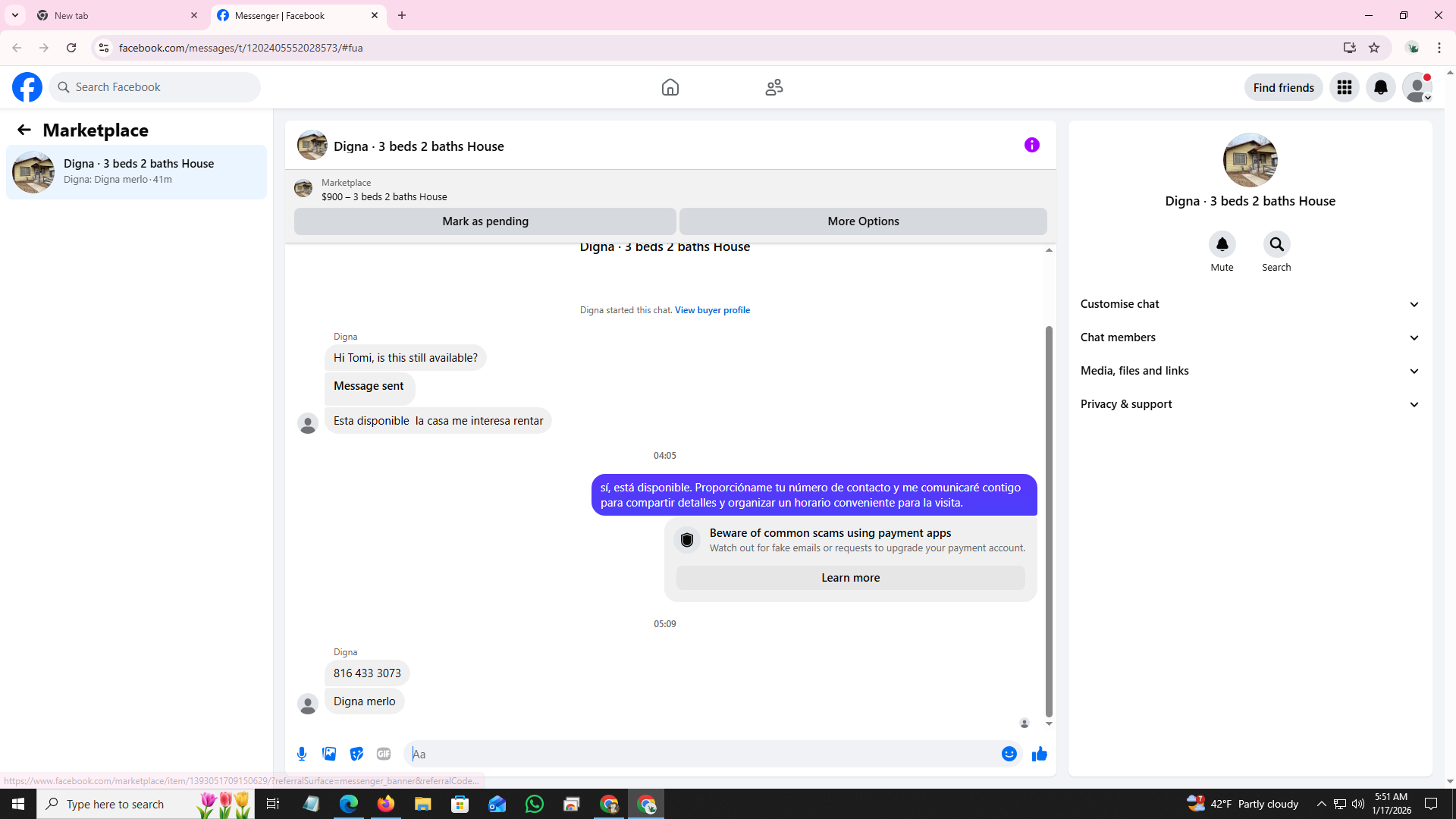Go to Facebook Home tab
1456x819 pixels.
(670, 87)
